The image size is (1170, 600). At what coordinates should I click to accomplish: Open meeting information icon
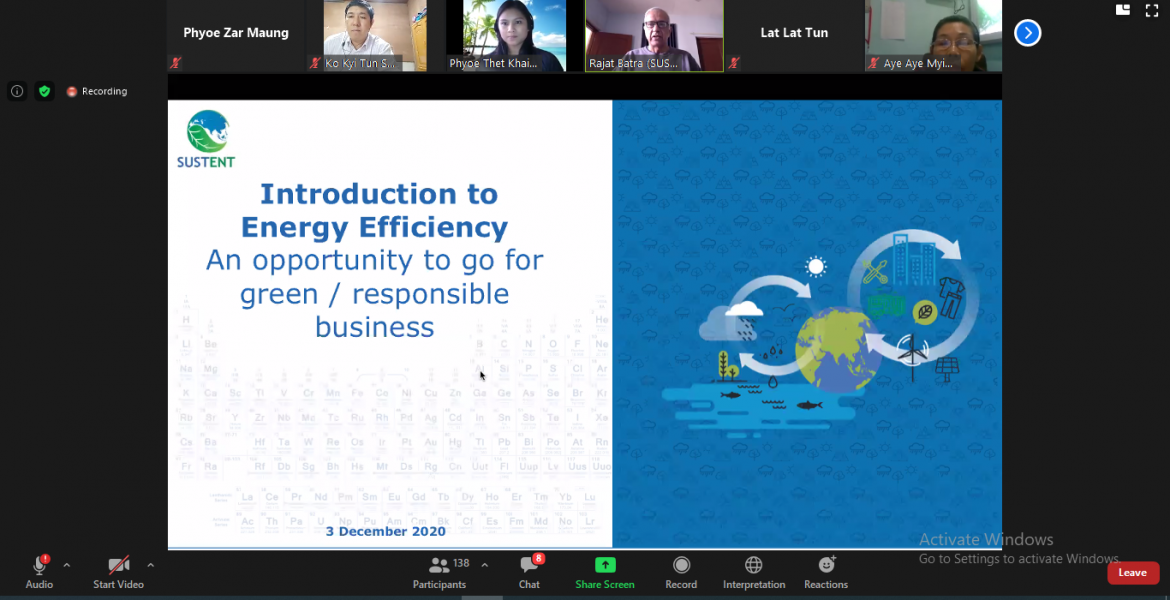[x=17, y=91]
